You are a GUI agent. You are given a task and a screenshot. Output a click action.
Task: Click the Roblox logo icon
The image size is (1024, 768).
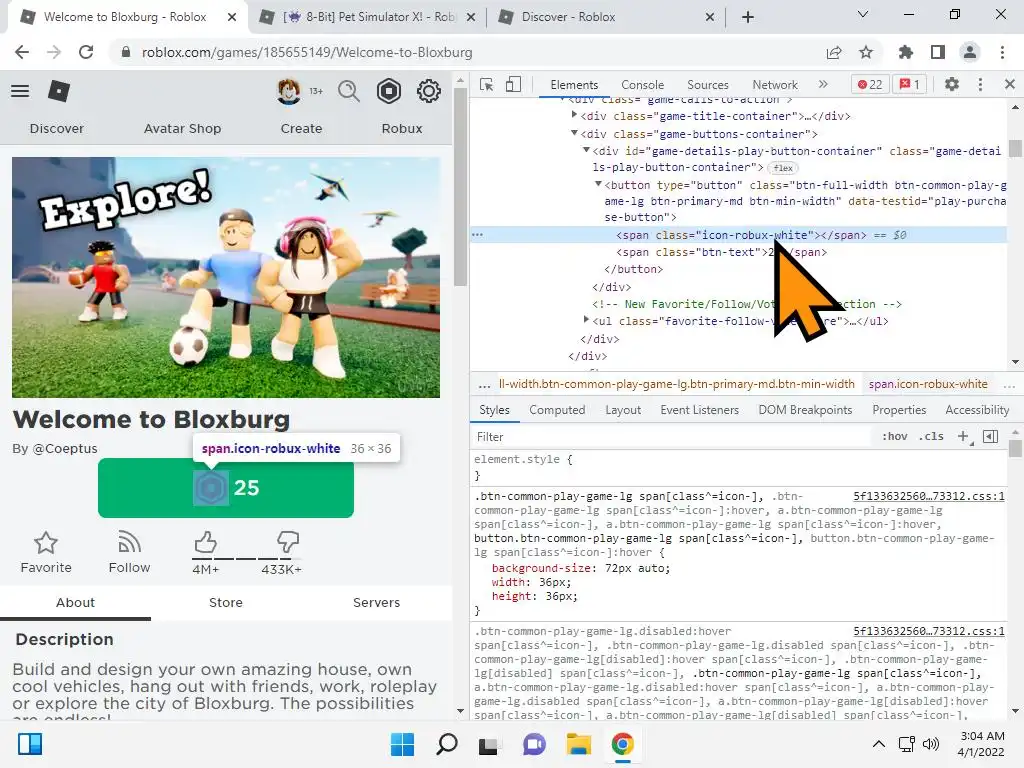coord(59,91)
